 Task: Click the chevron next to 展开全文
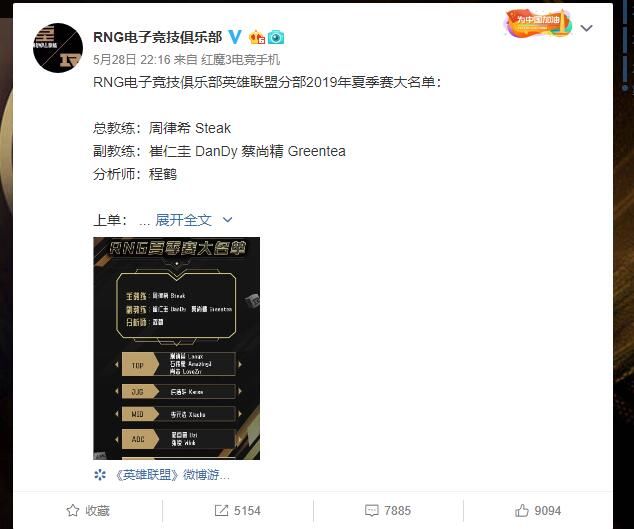(228, 220)
